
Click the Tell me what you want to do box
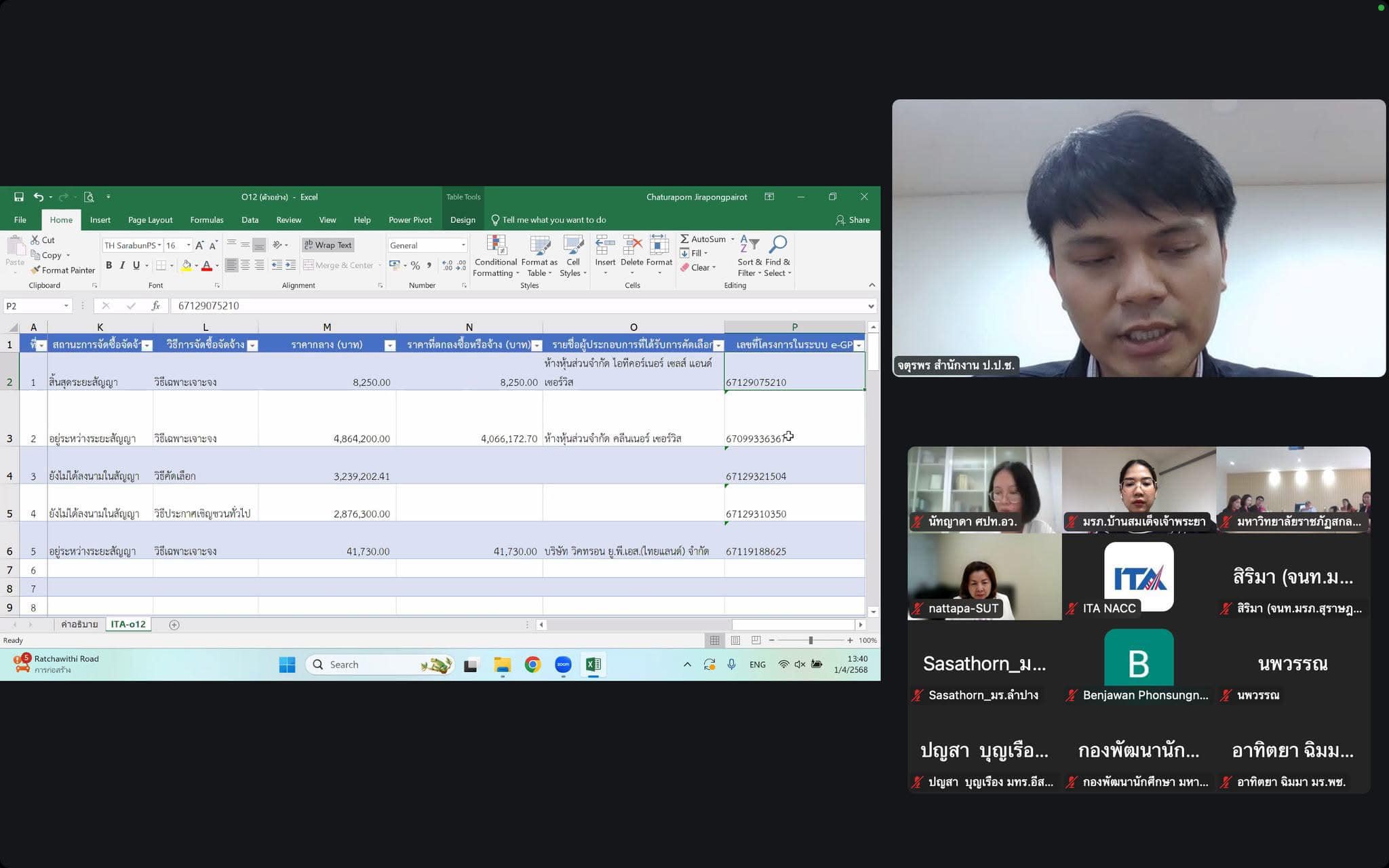549,220
